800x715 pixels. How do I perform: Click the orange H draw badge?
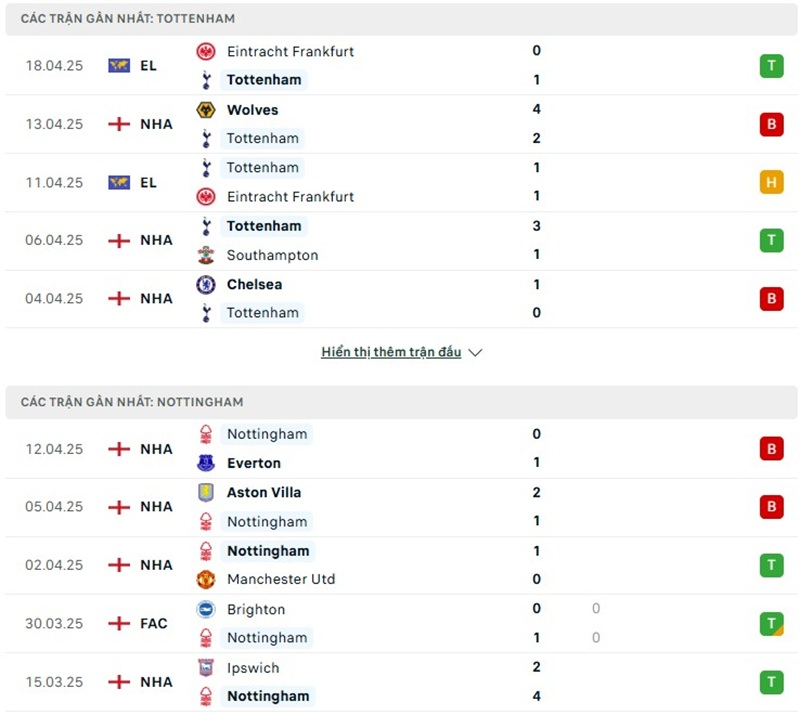tap(771, 182)
